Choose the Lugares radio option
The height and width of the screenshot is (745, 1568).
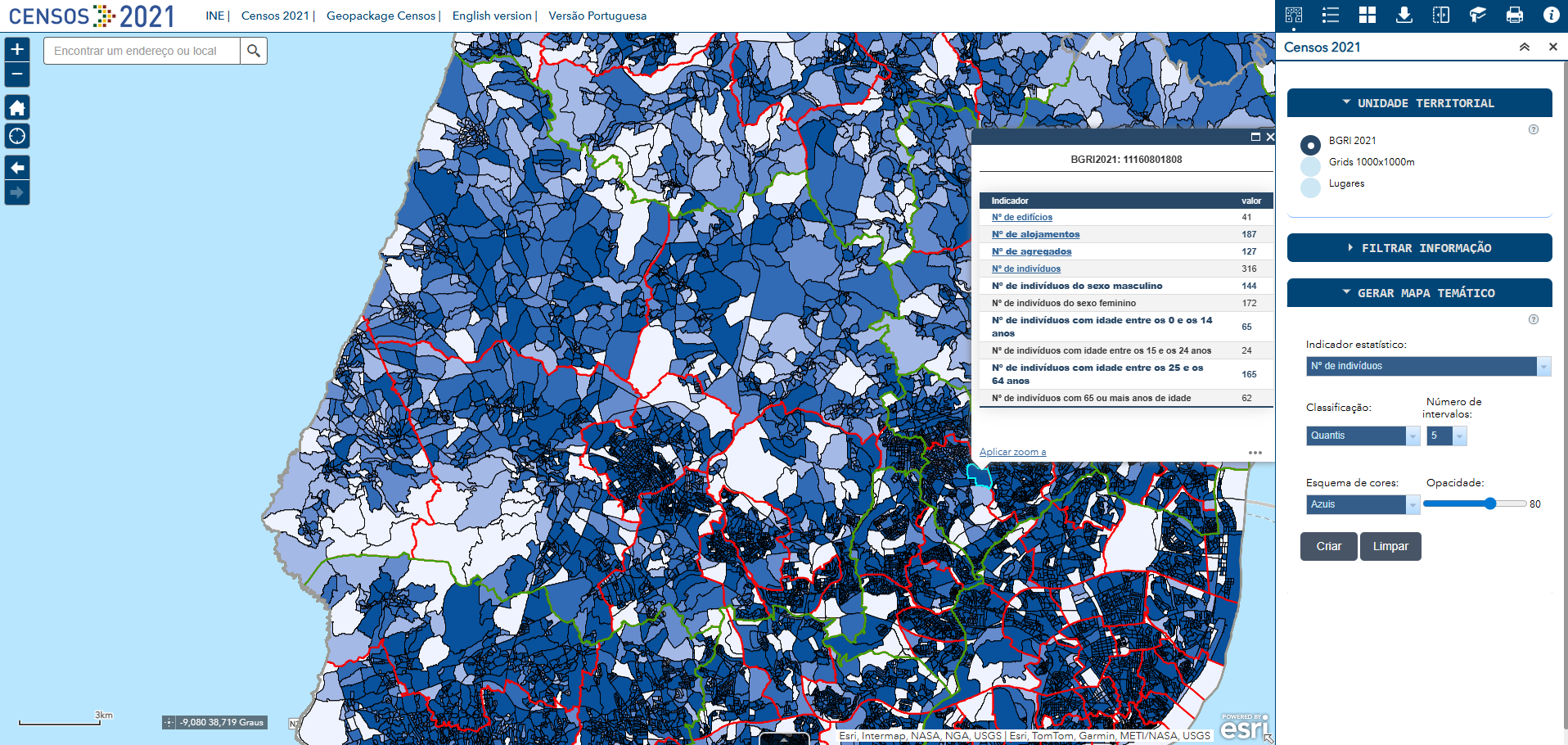[1310, 187]
